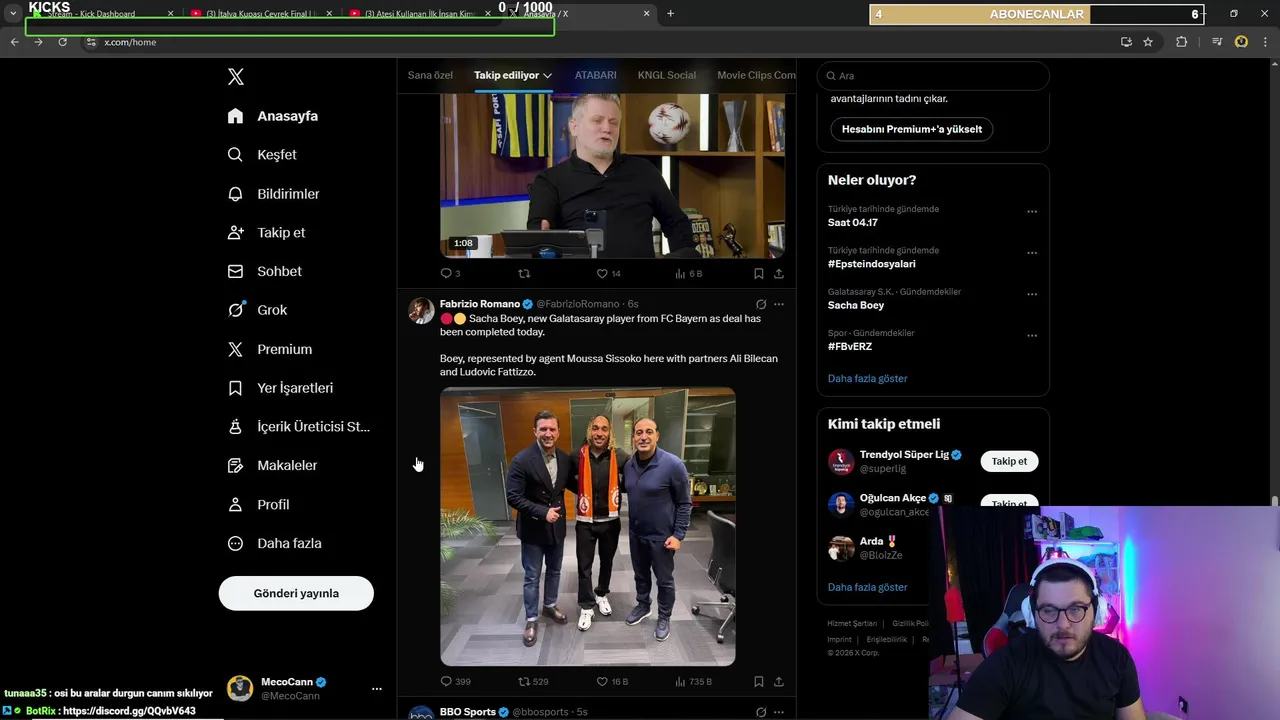Viewport: 1280px width, 720px height.
Task: Open Daha fazla menu icon
Action: click(235, 544)
